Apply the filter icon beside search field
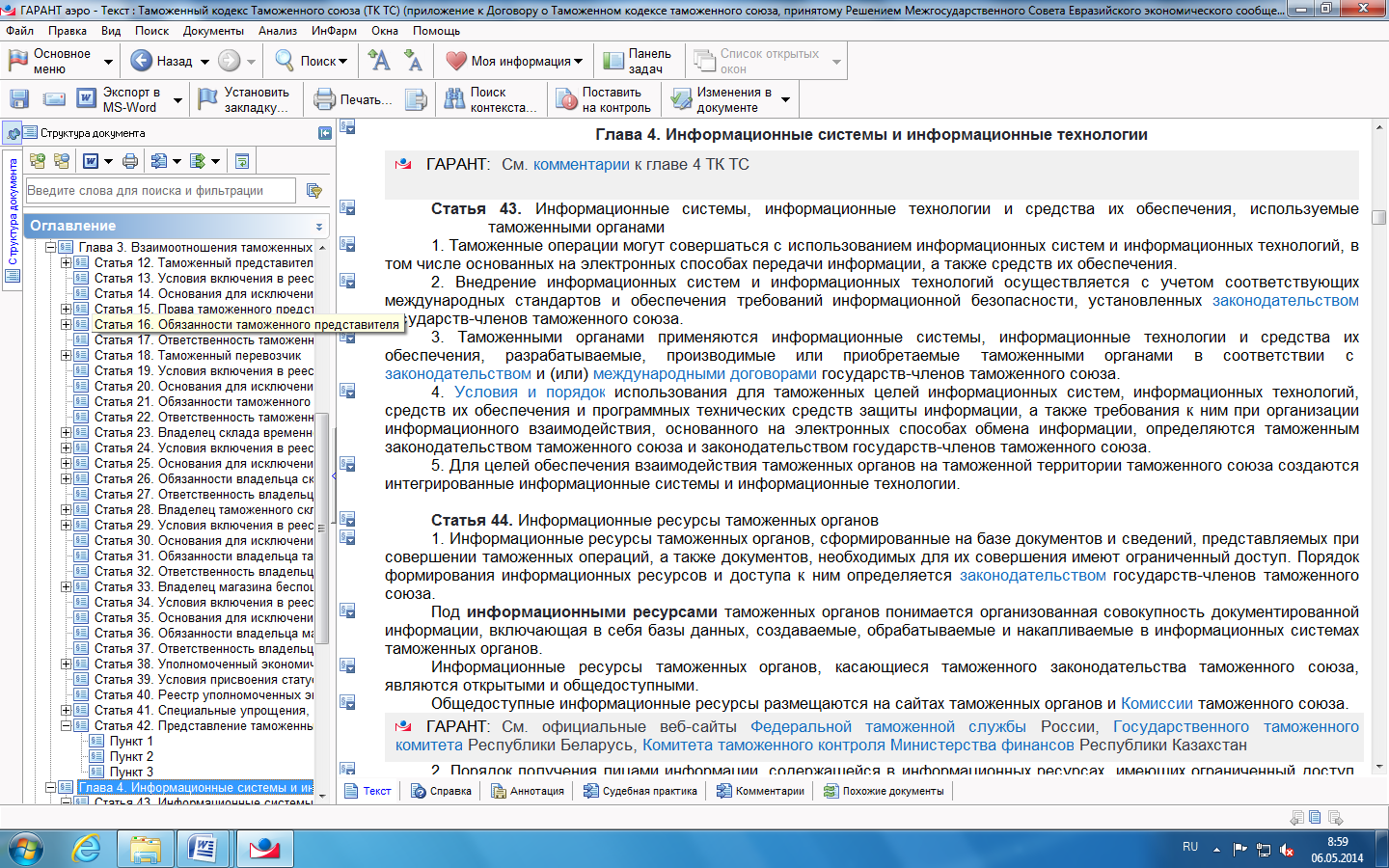 [x=313, y=191]
